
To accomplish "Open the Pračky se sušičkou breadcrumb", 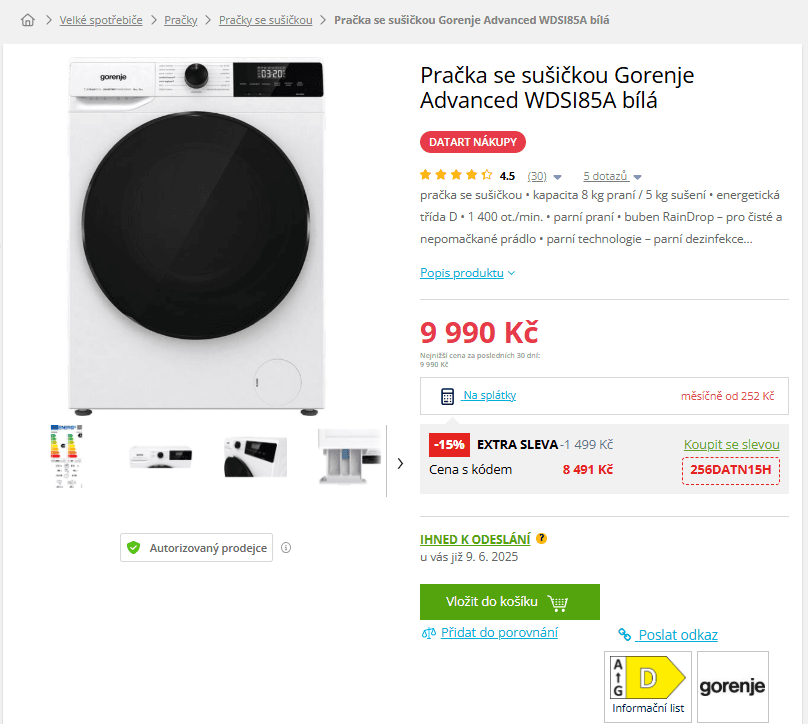I will pyautogui.click(x=265, y=20).
